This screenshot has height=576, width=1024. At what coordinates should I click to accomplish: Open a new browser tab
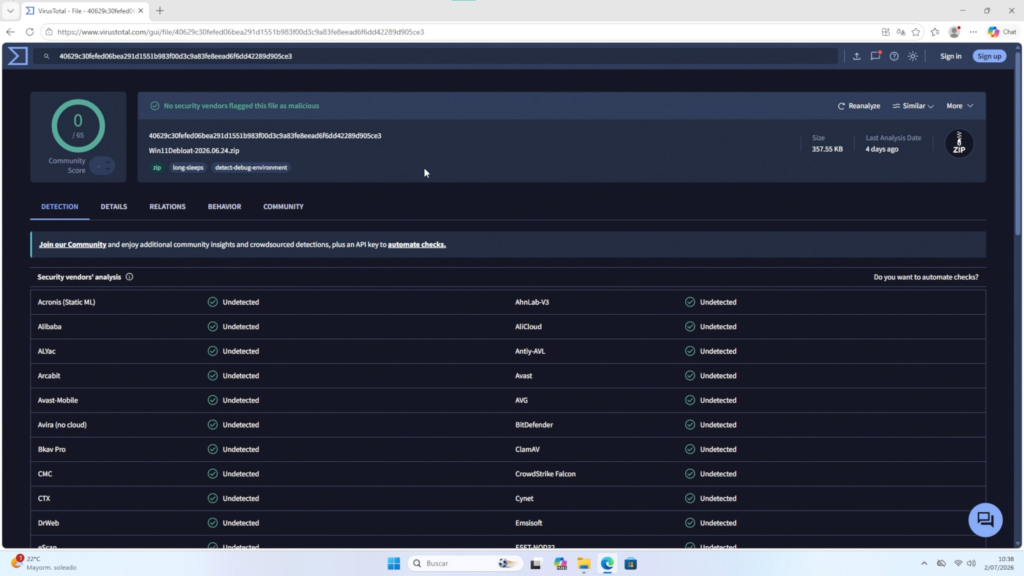[x=160, y=10]
